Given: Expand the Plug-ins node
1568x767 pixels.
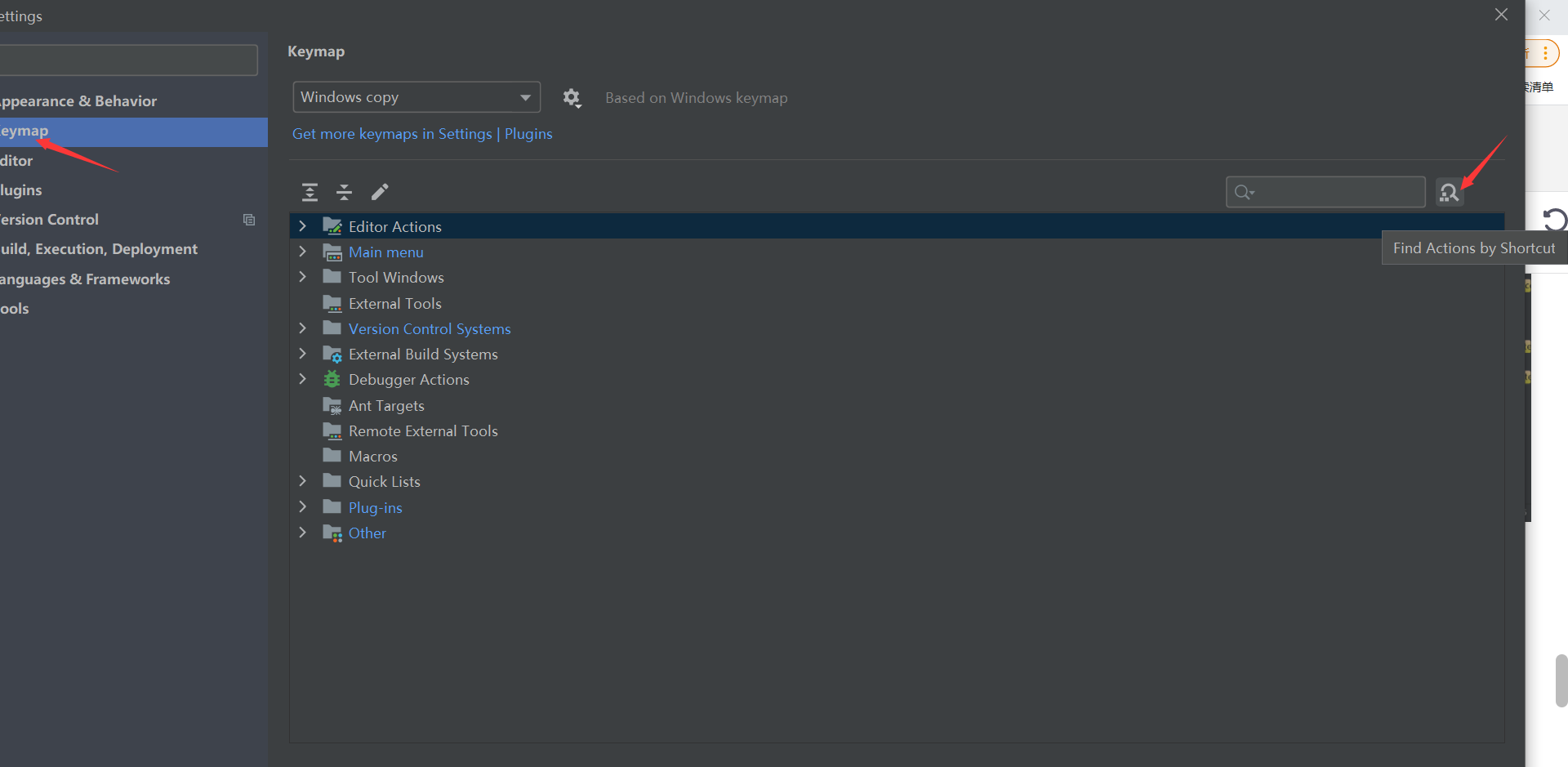Looking at the screenshot, I should (x=302, y=507).
